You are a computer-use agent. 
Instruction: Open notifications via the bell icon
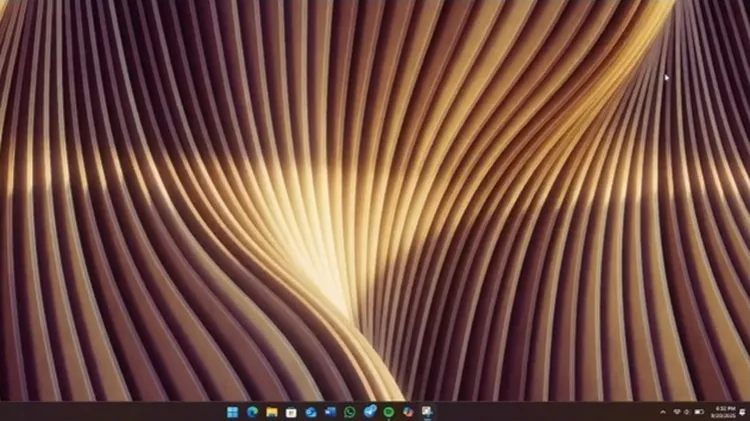coord(741,412)
